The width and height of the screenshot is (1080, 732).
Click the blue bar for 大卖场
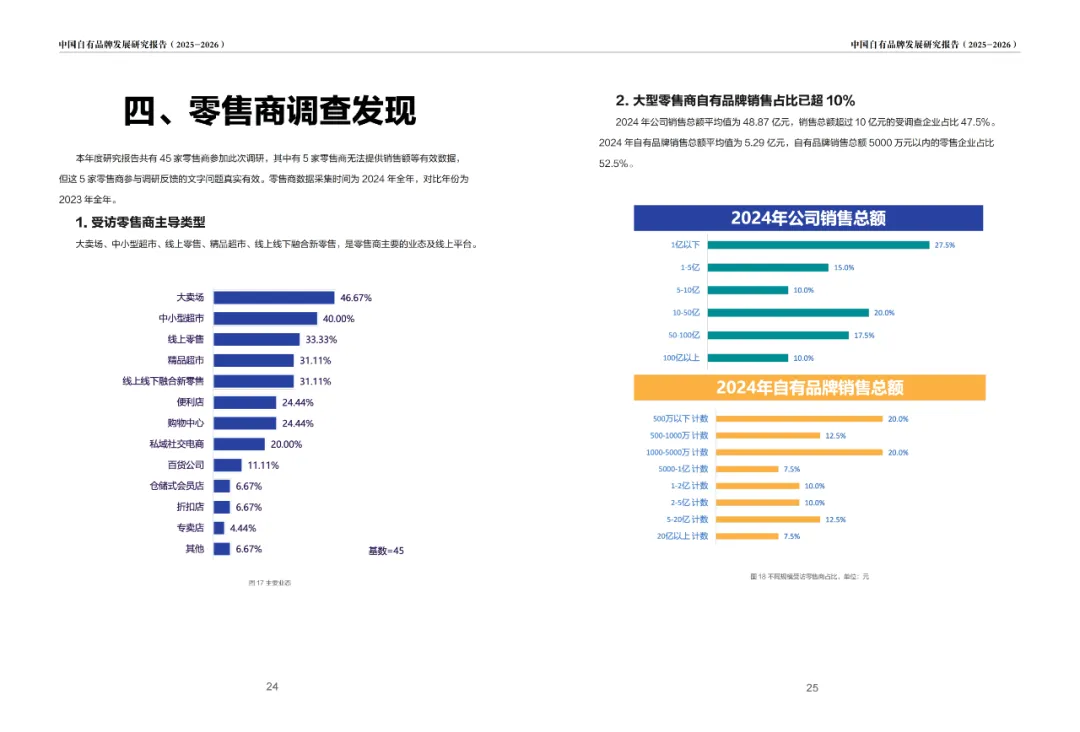[274, 297]
